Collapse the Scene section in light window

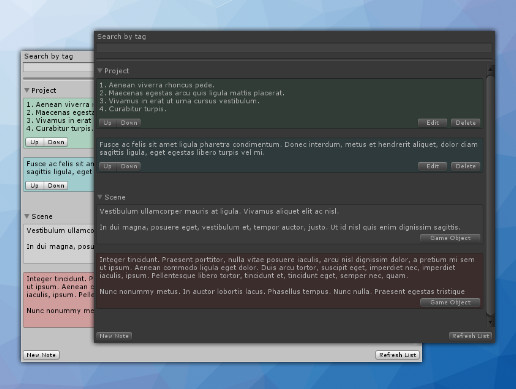click(x=27, y=216)
